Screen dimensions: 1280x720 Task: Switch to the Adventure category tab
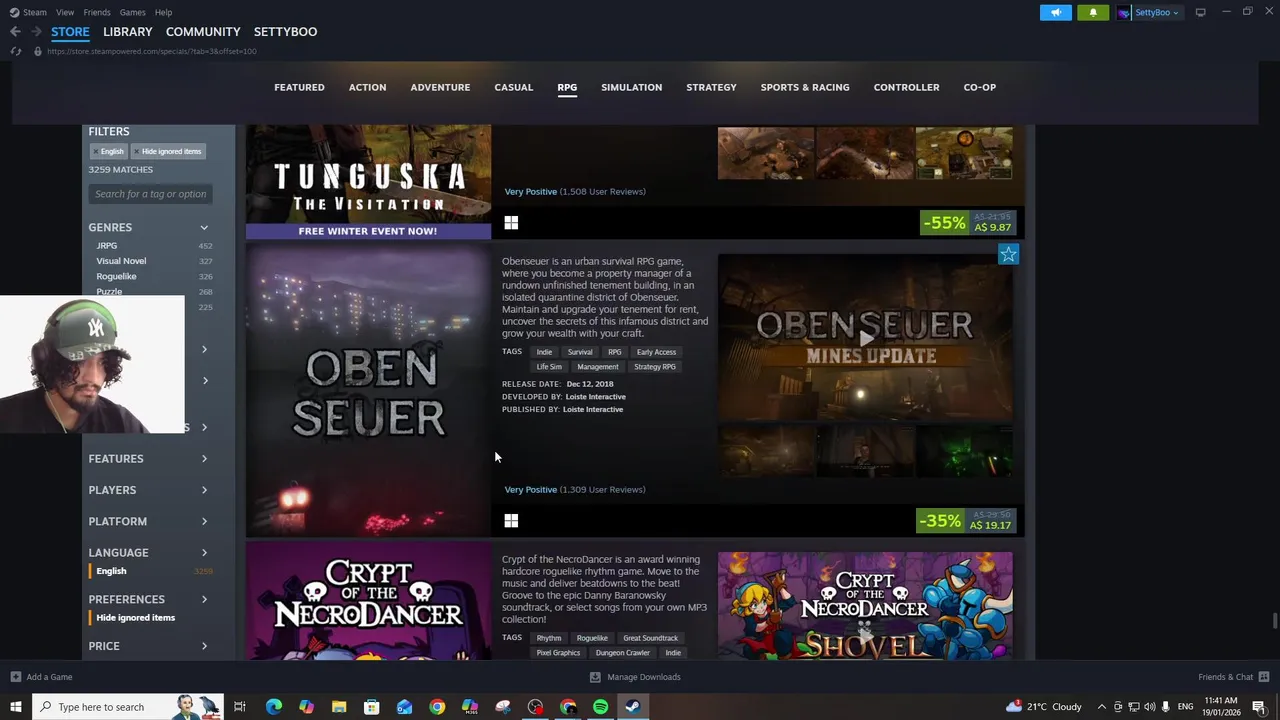tap(440, 87)
